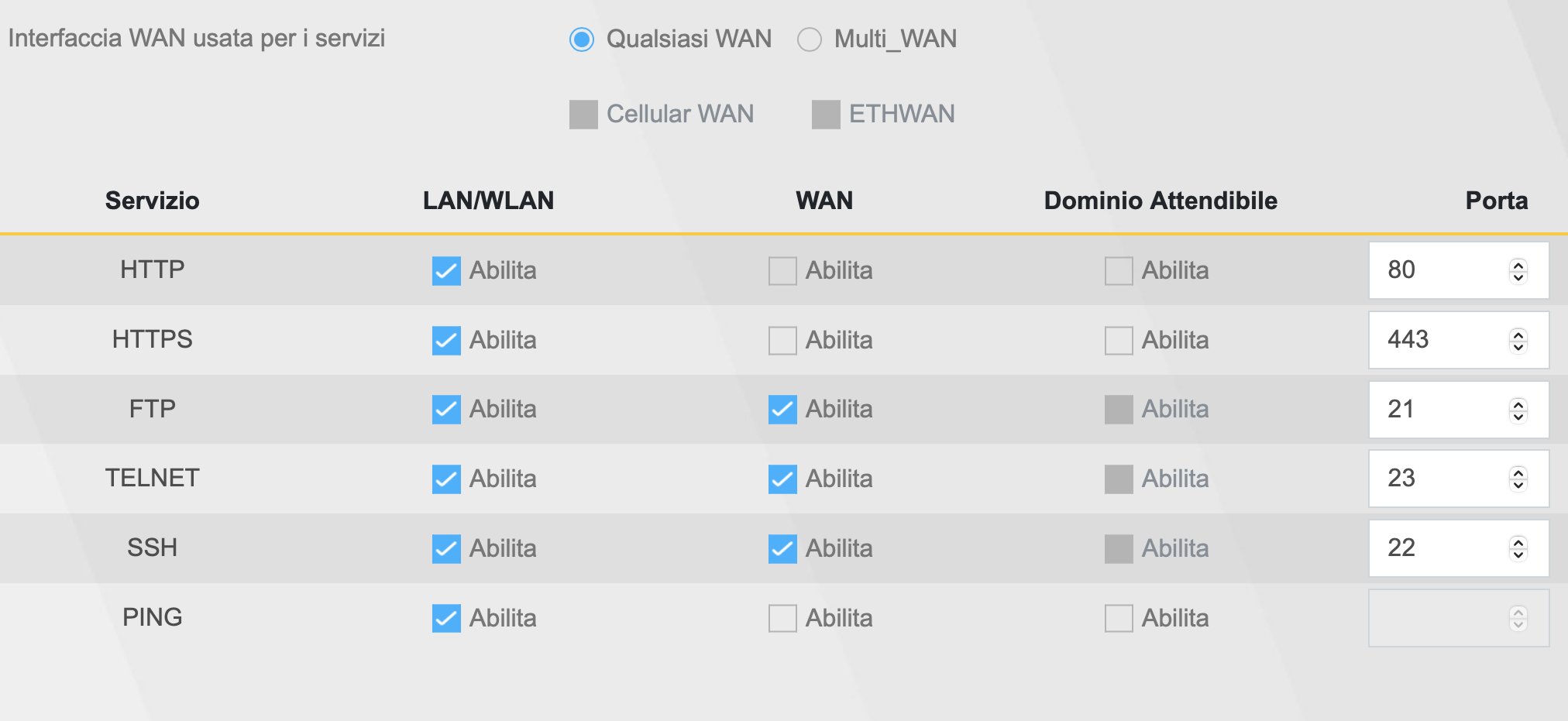
Task: Click the HTTPS port 443 stepper
Action: tap(1518, 341)
